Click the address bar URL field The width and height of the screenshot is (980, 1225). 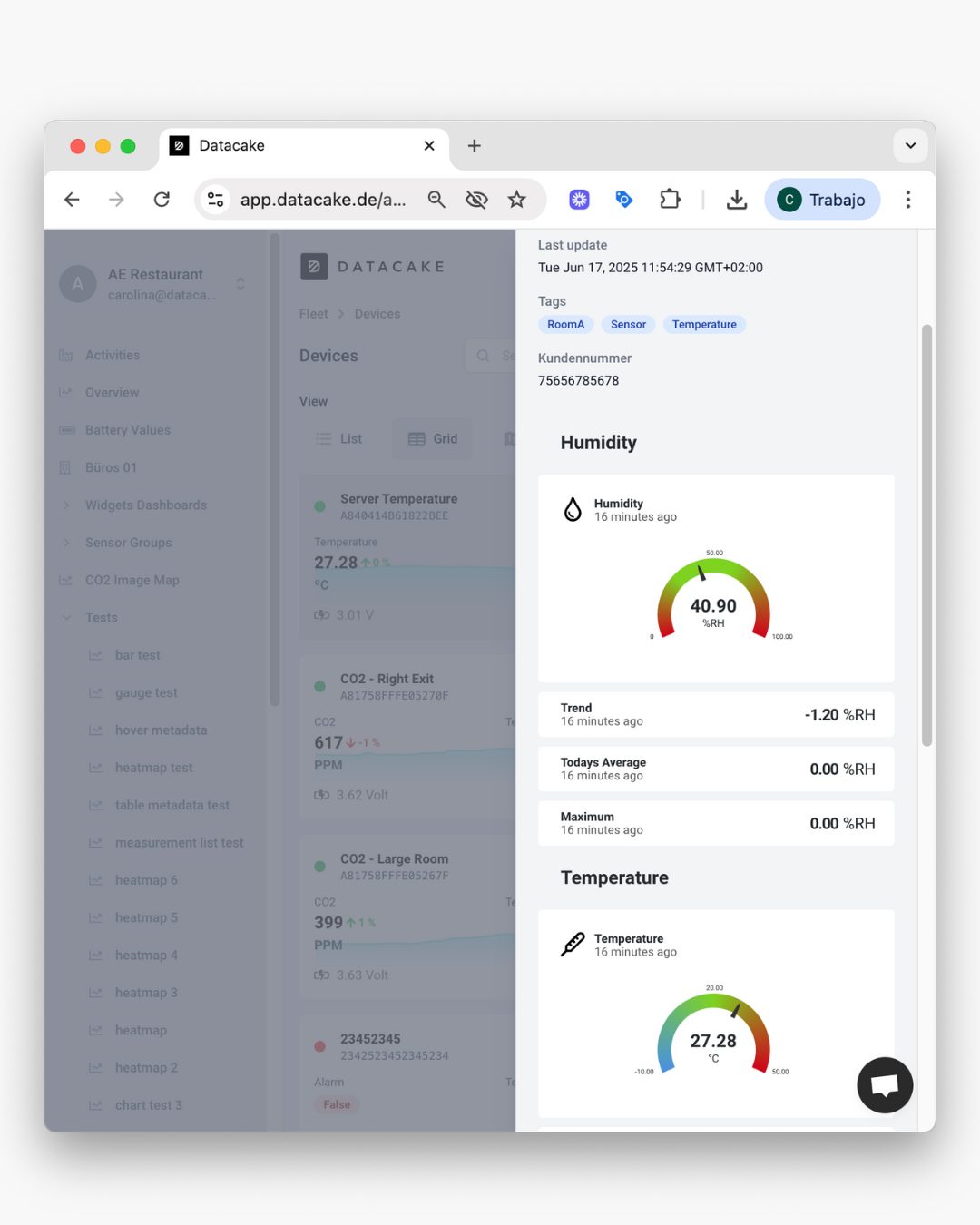(x=323, y=200)
